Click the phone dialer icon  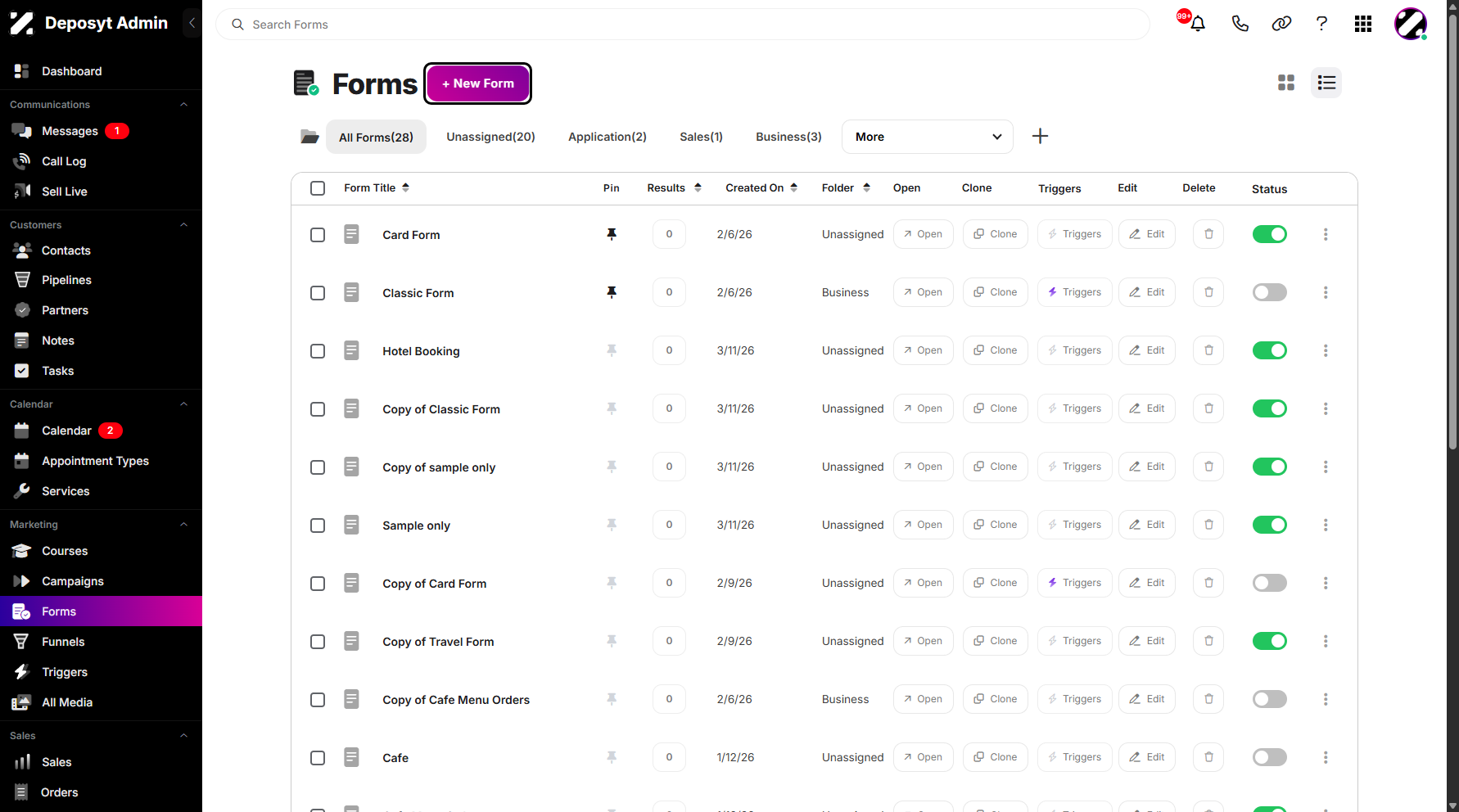tap(1240, 24)
